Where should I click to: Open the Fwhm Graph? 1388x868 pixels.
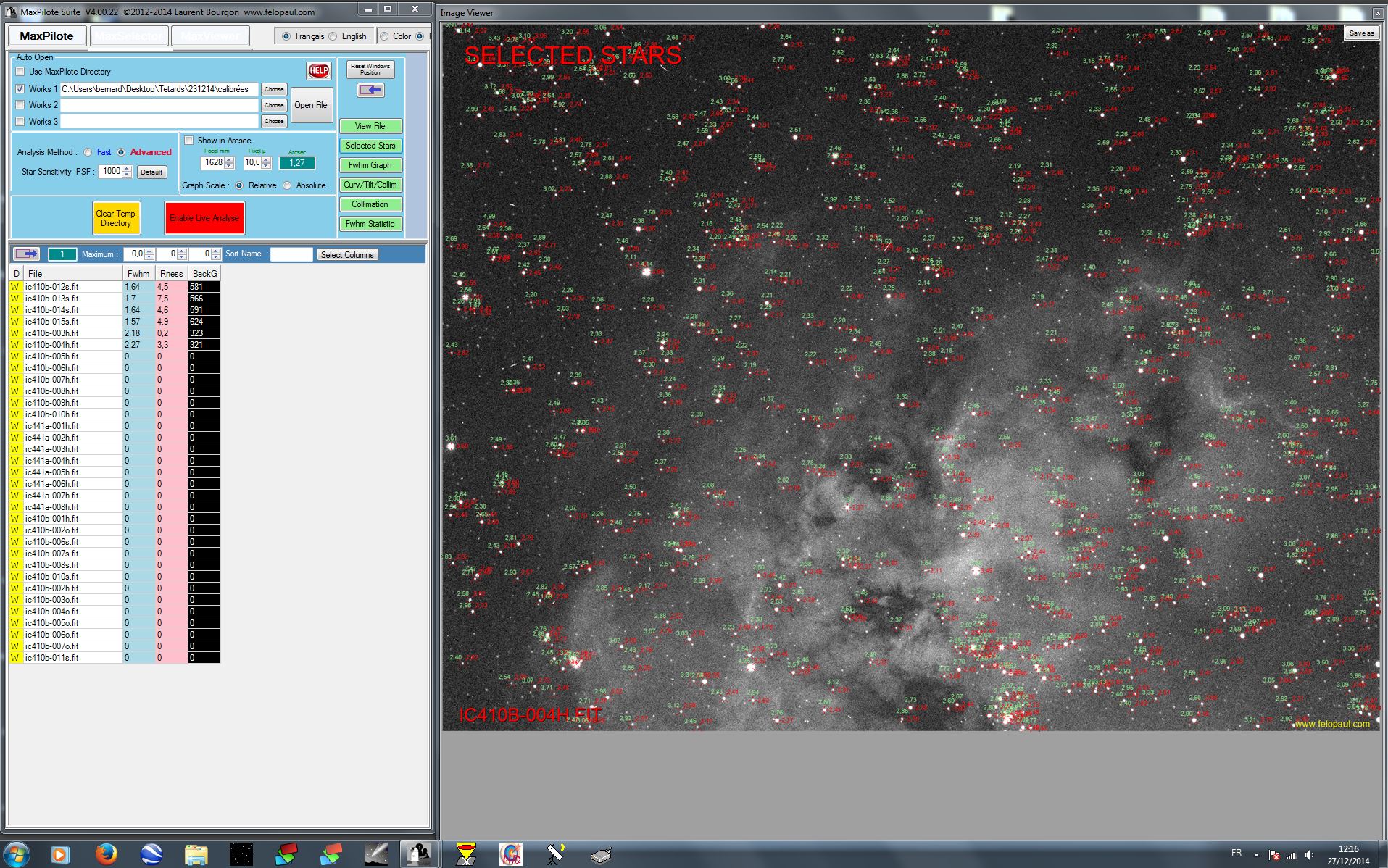[x=370, y=165]
